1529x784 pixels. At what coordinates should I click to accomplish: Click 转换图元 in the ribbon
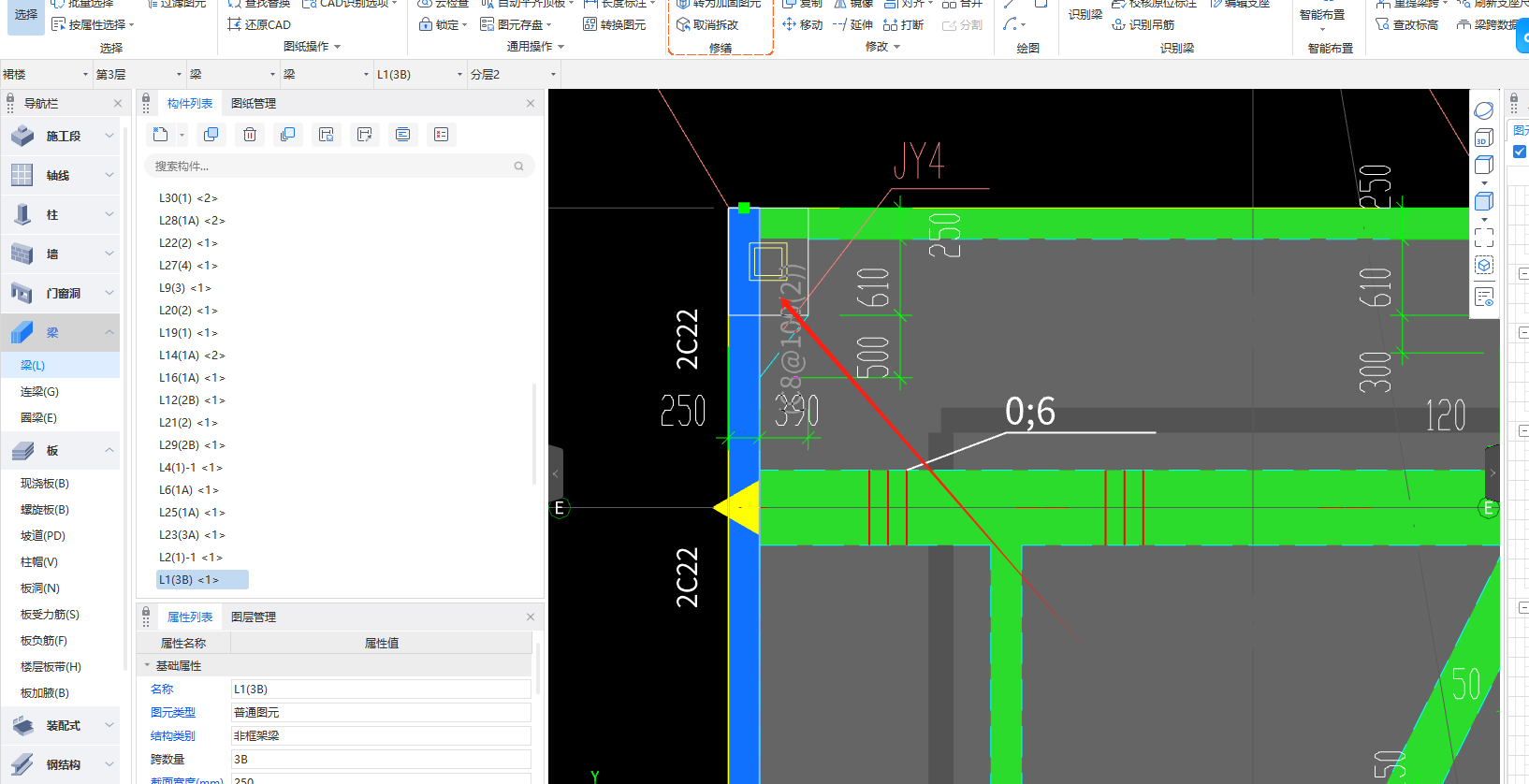pyautogui.click(x=614, y=24)
